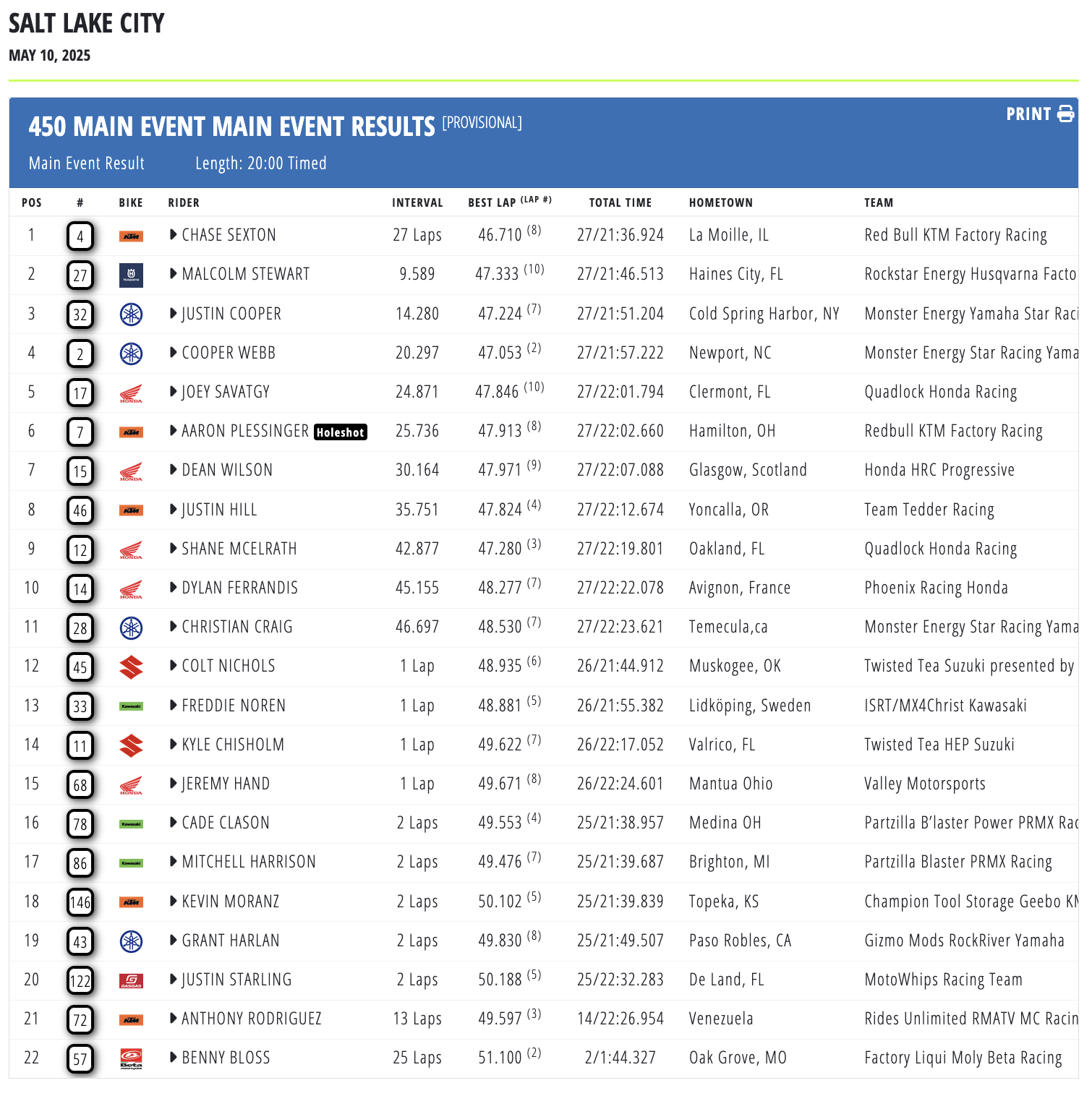Click the PRINT button text
The image size is (1092, 1096).
[1028, 114]
